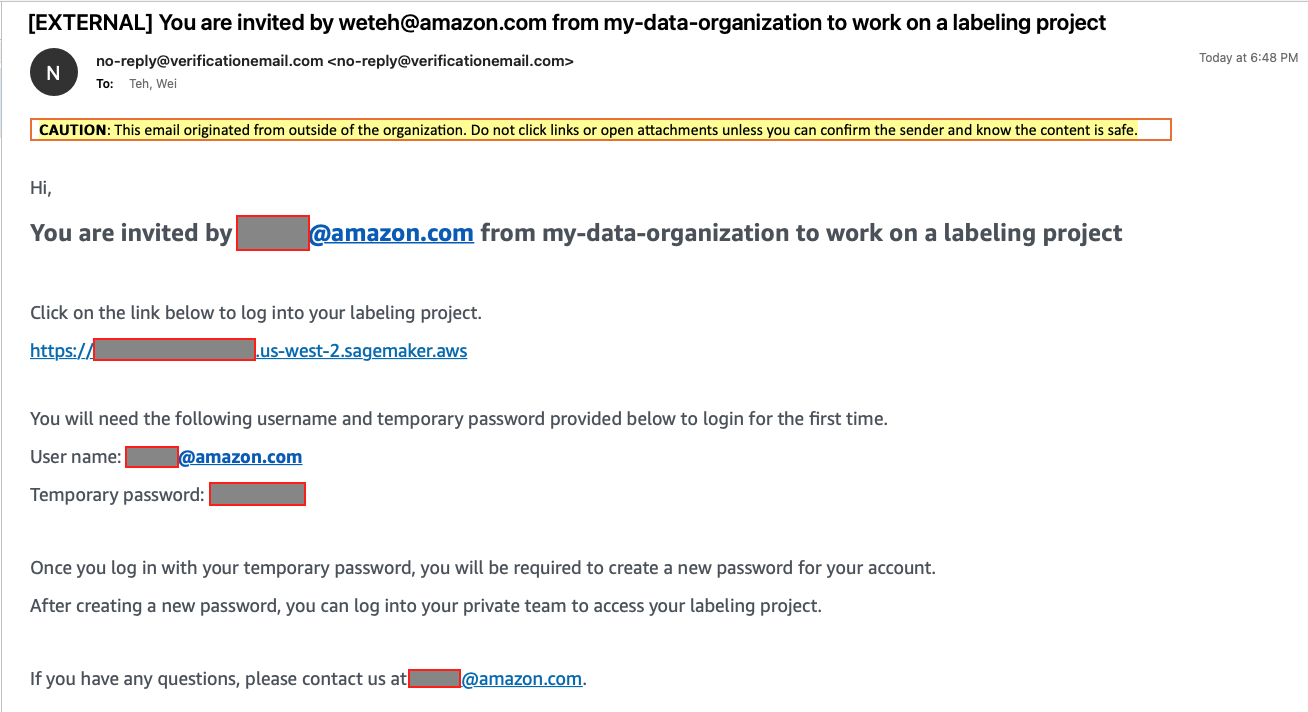
Task: Click the User name @amazon.com email link
Action: [x=240, y=457]
